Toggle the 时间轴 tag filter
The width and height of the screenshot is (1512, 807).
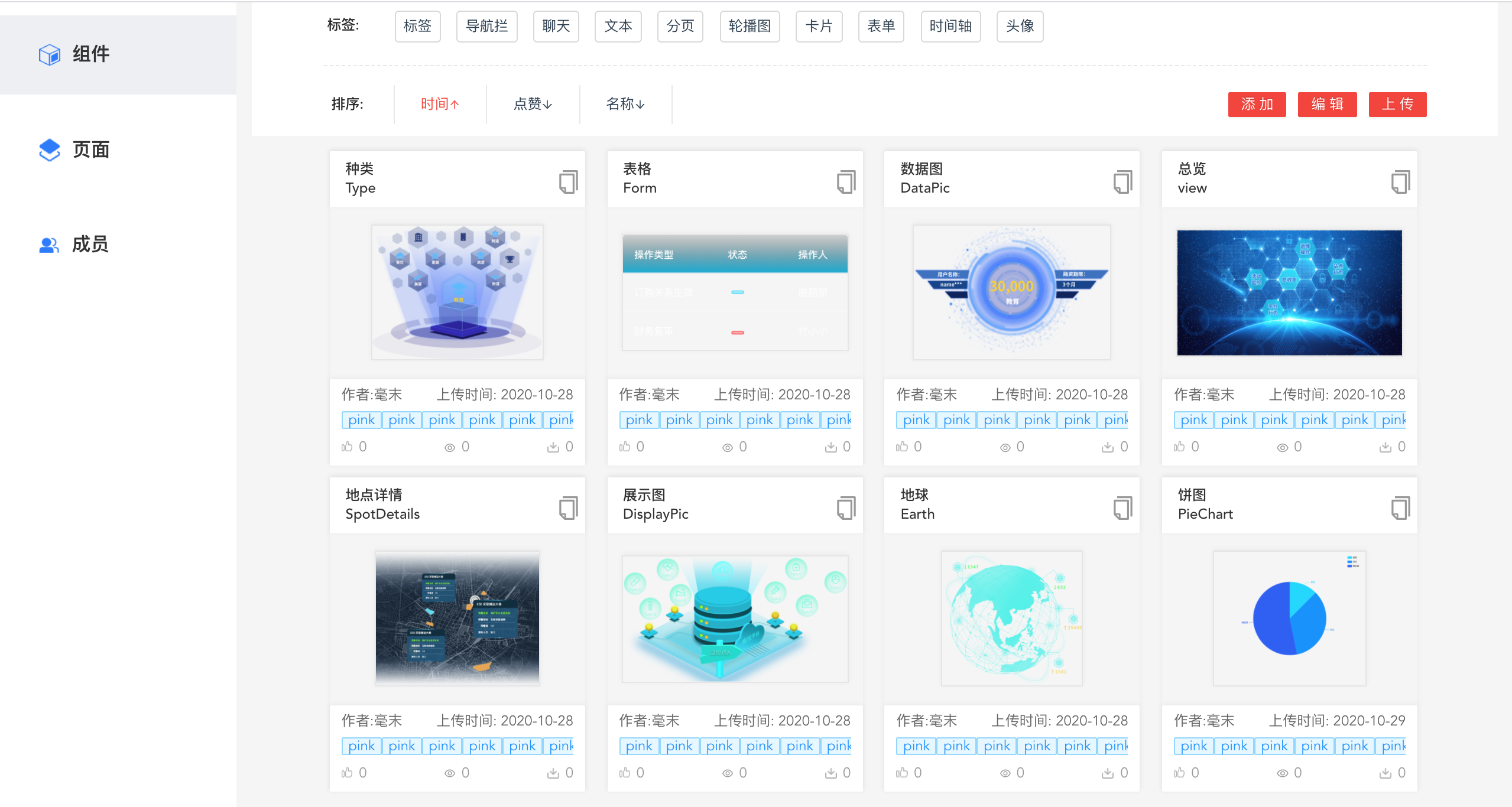950,27
